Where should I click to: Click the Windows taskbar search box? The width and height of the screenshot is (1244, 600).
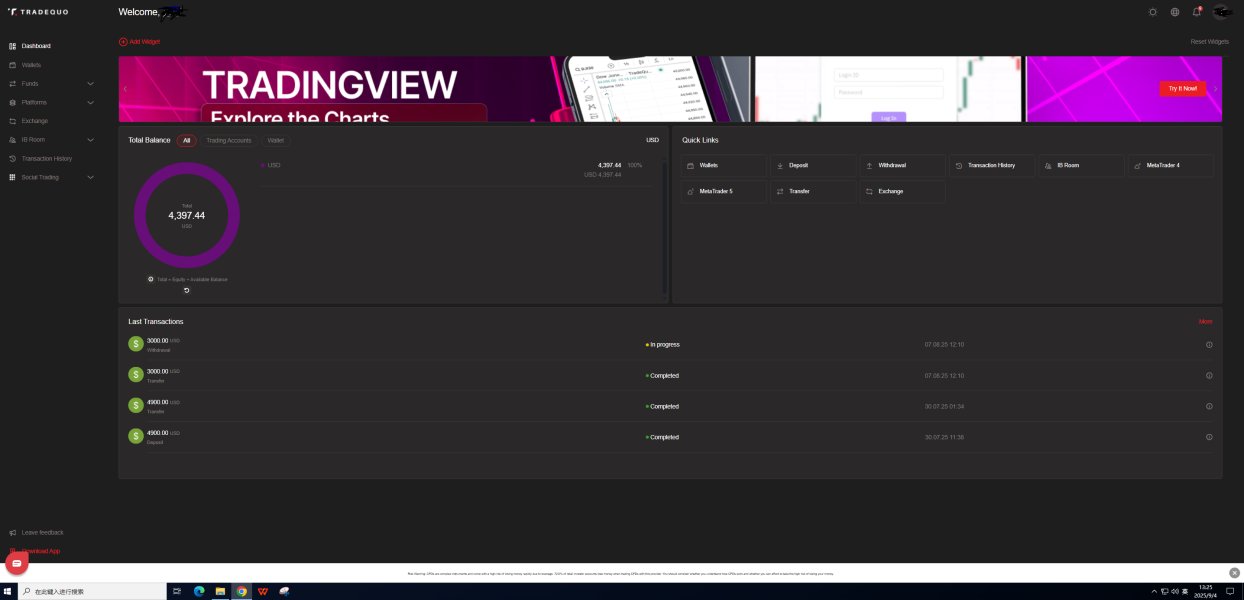coord(92,591)
